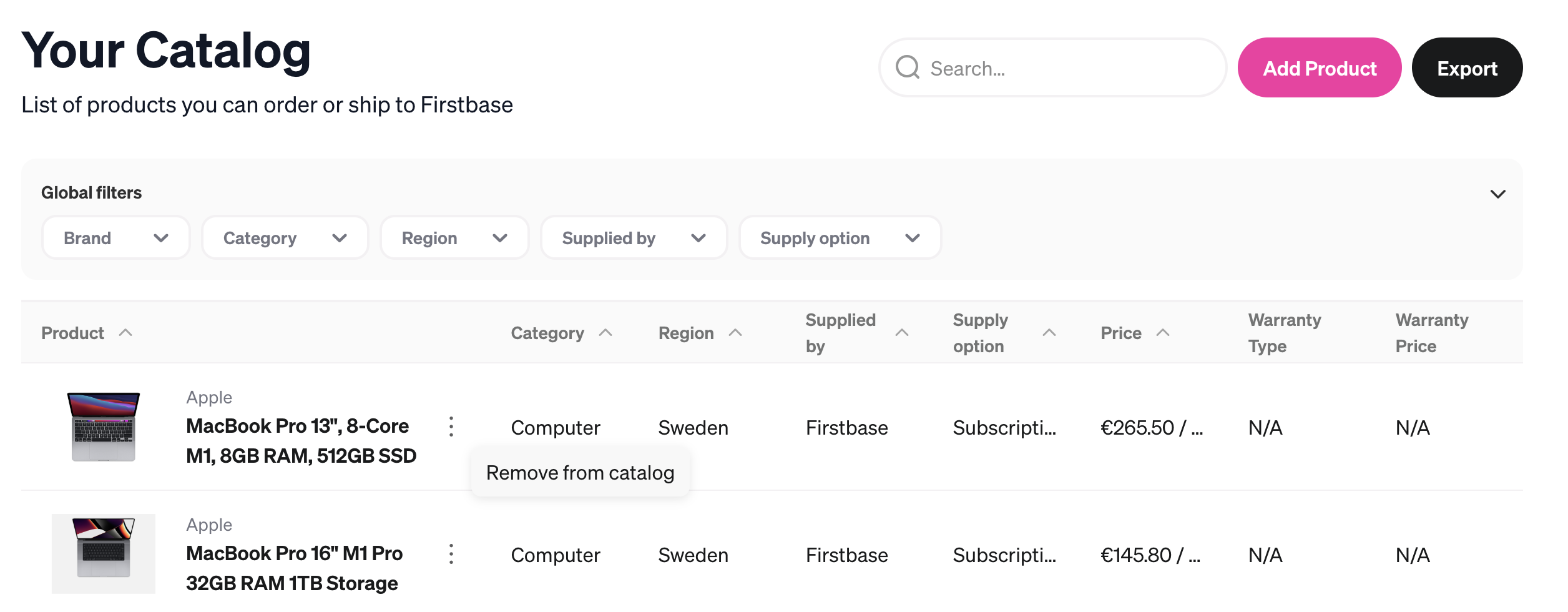Click the Apple brand label above MacBook Pro 16"
Viewport: 1568px width, 612px height.
(x=209, y=525)
